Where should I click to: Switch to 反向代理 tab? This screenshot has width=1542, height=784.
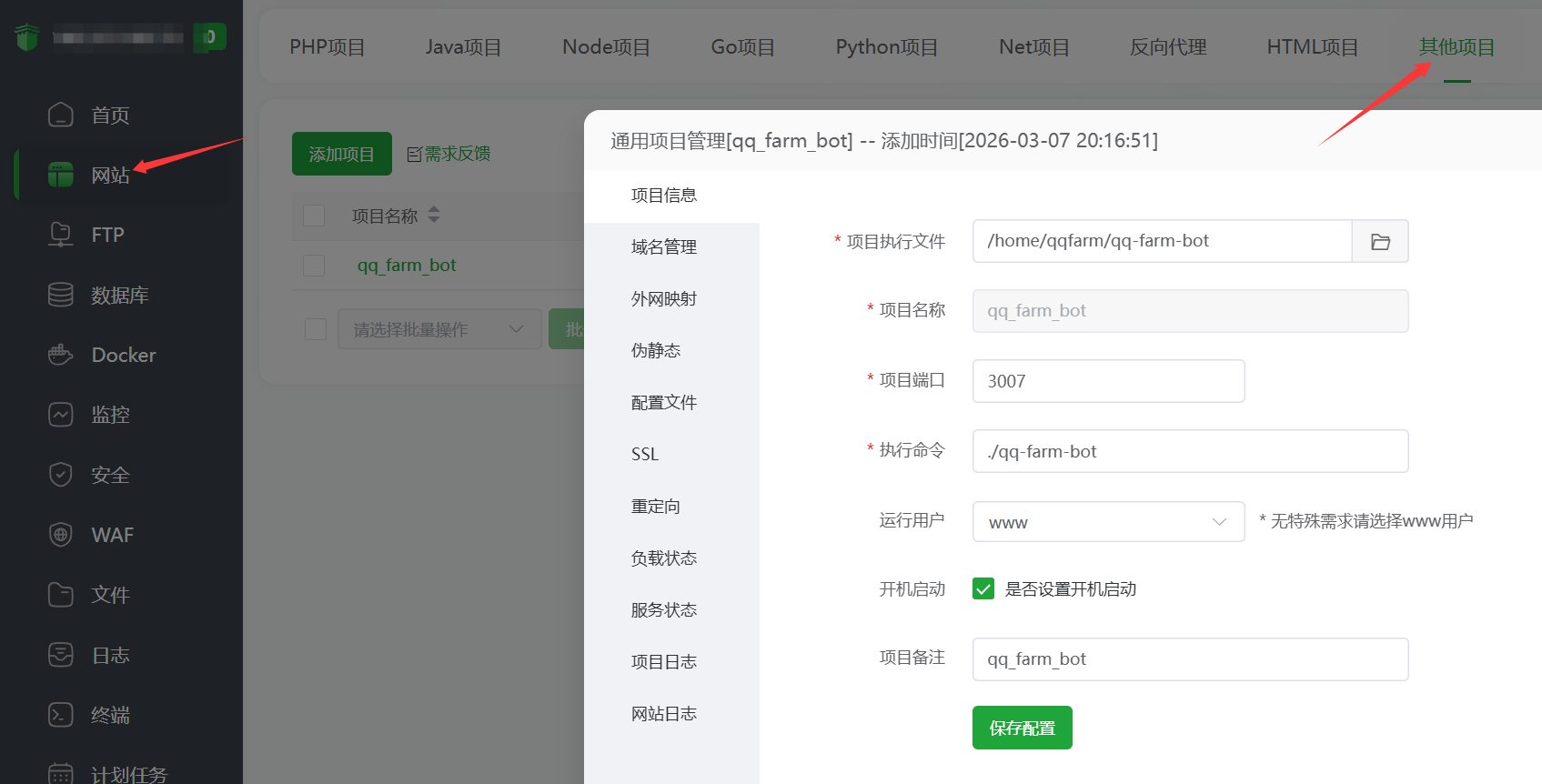[1168, 47]
